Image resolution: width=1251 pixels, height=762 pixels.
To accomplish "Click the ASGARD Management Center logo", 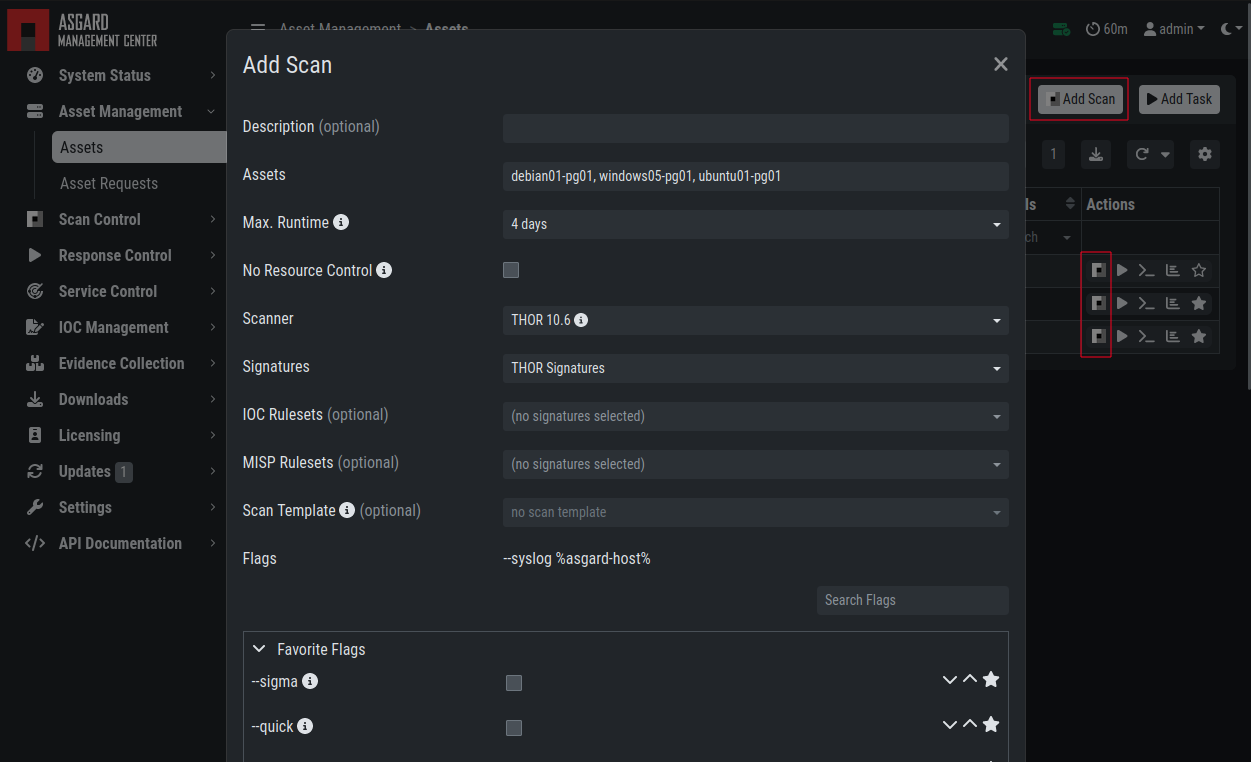I will pos(82,29).
